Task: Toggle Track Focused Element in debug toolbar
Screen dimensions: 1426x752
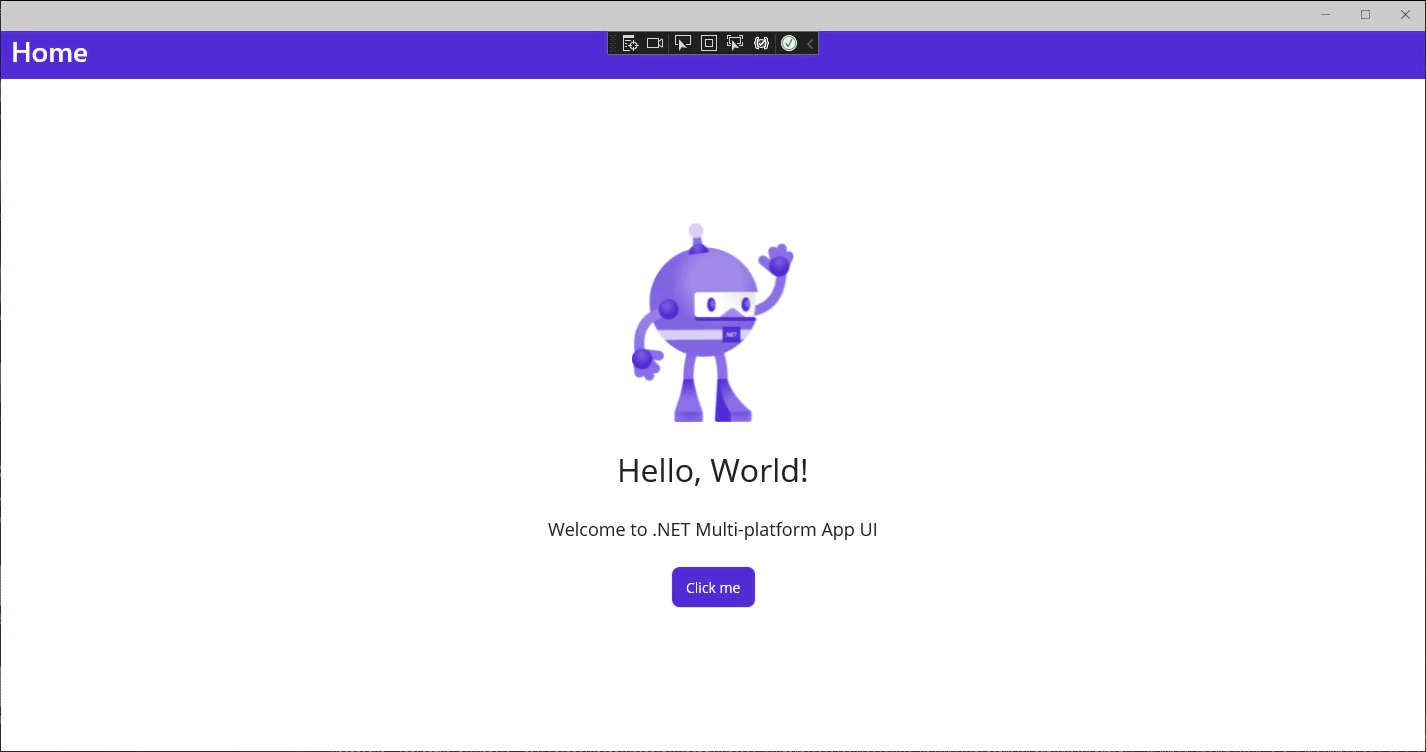Action: pyautogui.click(x=735, y=43)
